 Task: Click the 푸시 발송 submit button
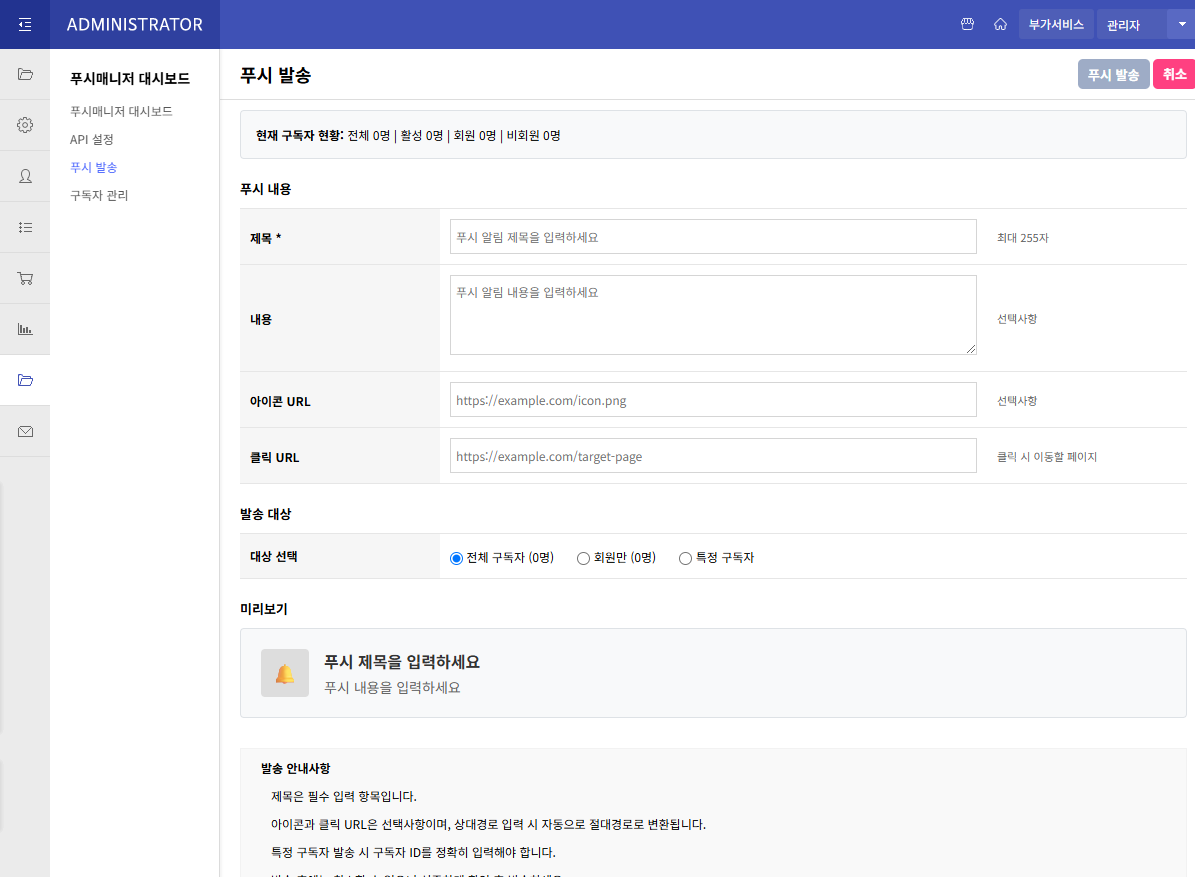point(1113,75)
